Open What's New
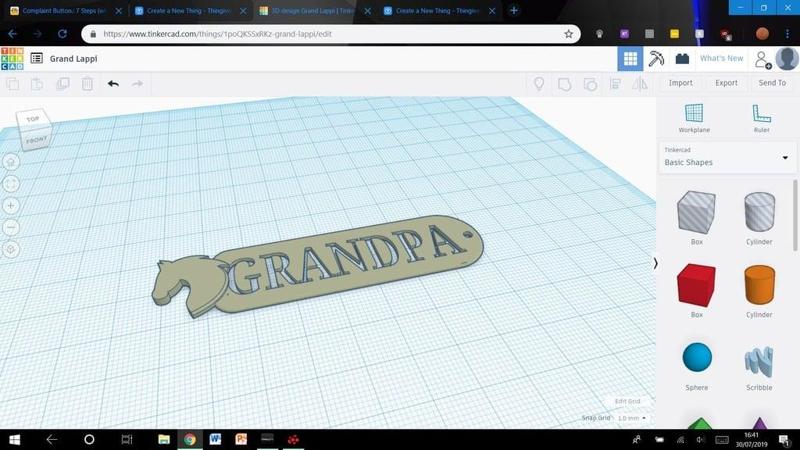Viewport: 800px width, 450px height. pyautogui.click(x=721, y=58)
